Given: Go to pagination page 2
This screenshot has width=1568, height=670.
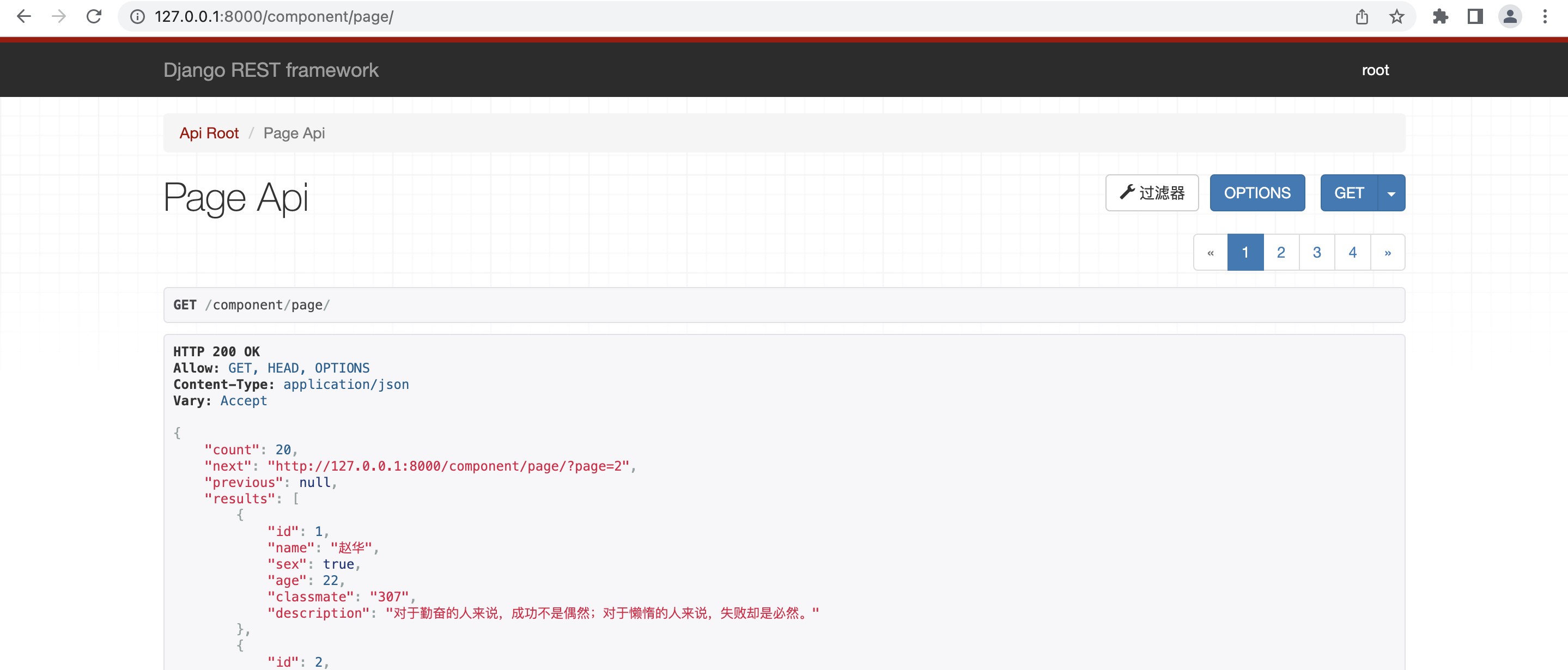Looking at the screenshot, I should [x=1281, y=253].
